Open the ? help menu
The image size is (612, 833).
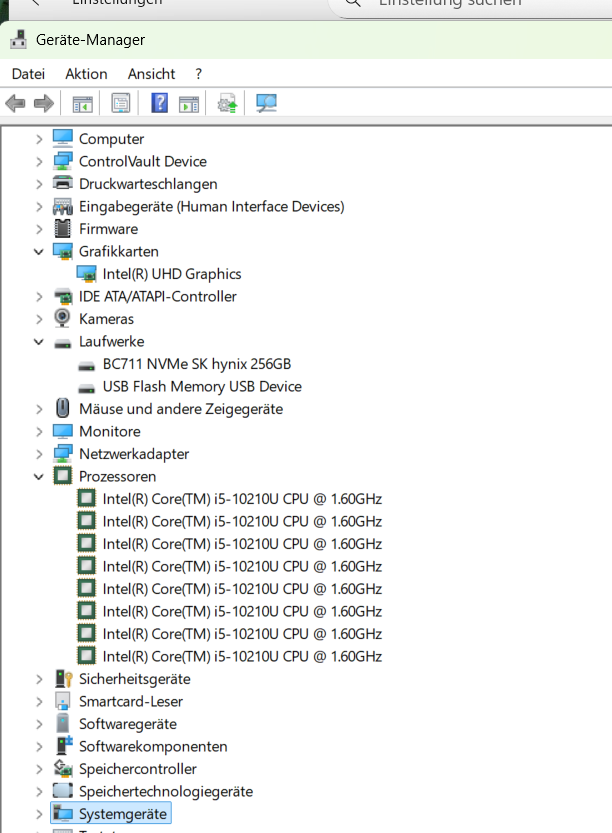198,74
